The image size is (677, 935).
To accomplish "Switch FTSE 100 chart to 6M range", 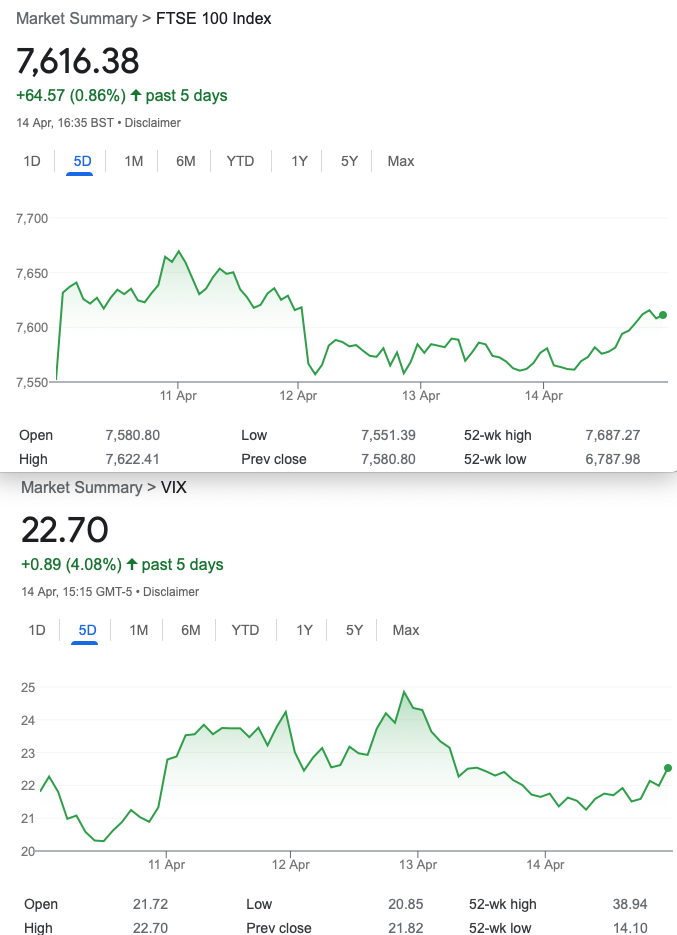I will coord(186,161).
